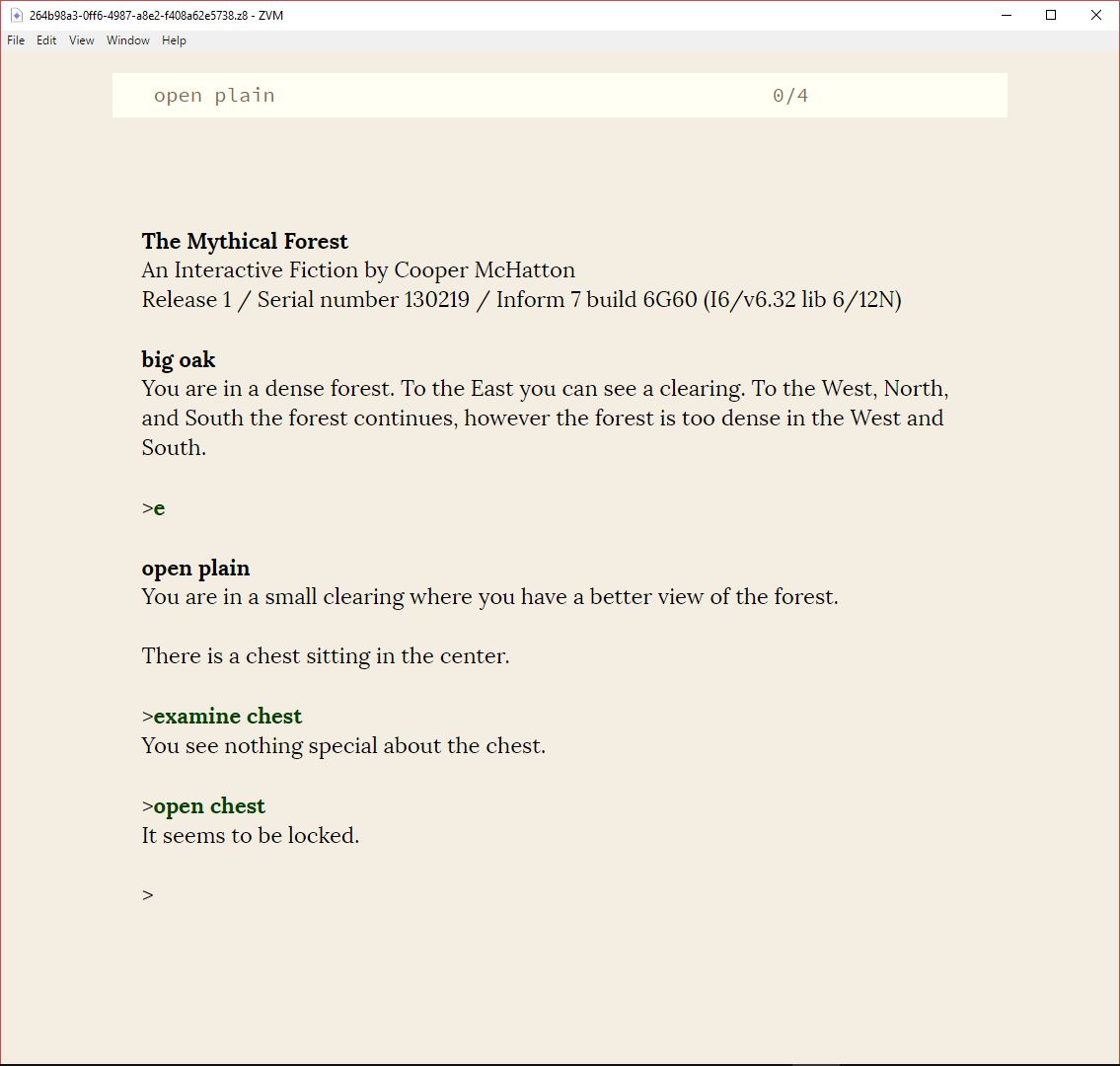This screenshot has height=1066, width=1120.
Task: Click the title 'The Mythical Forest'
Action: tap(245, 242)
